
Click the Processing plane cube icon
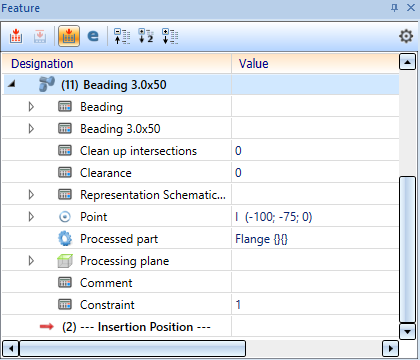[x=65, y=261]
